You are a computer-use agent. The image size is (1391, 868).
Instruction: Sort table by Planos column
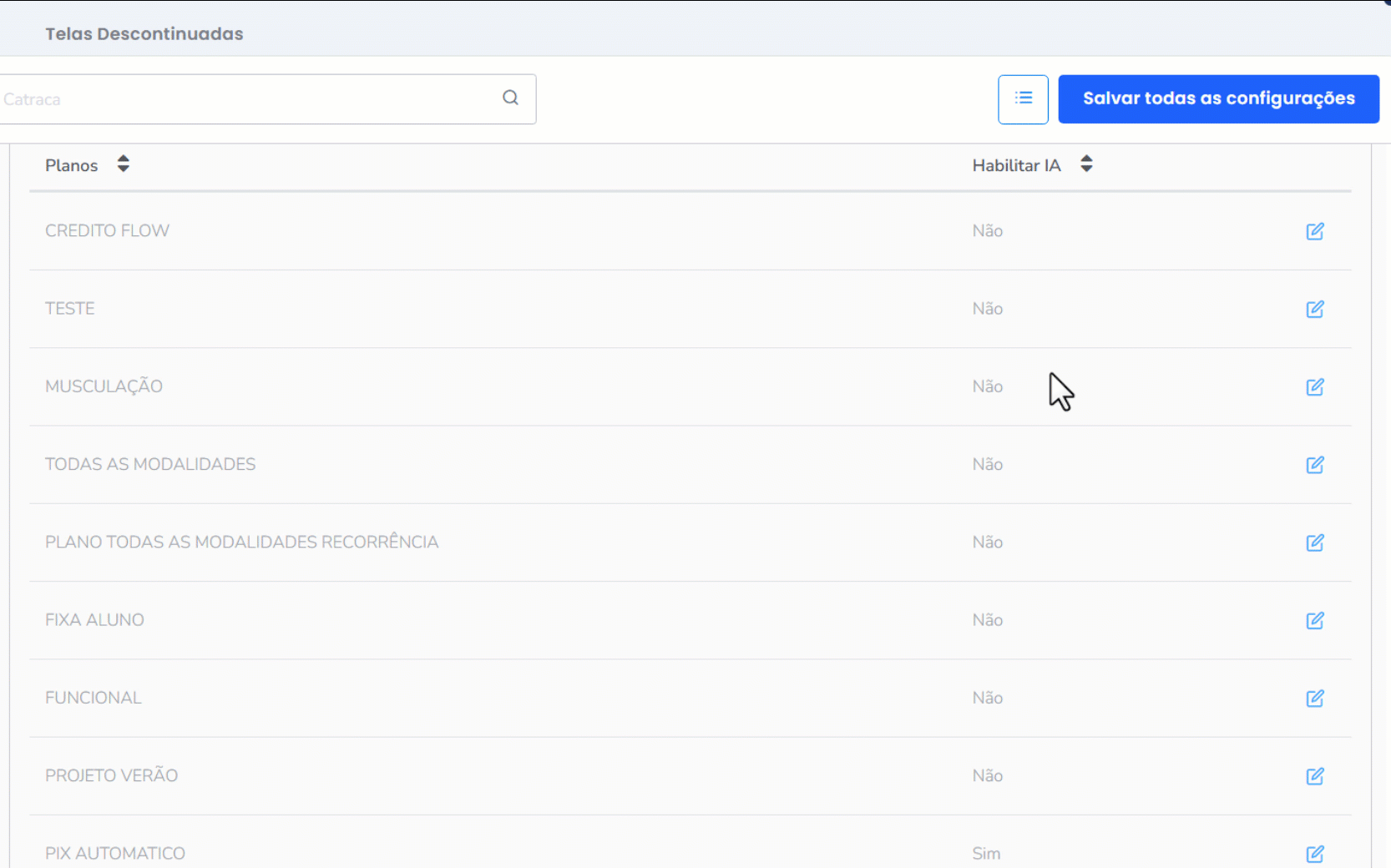(124, 164)
